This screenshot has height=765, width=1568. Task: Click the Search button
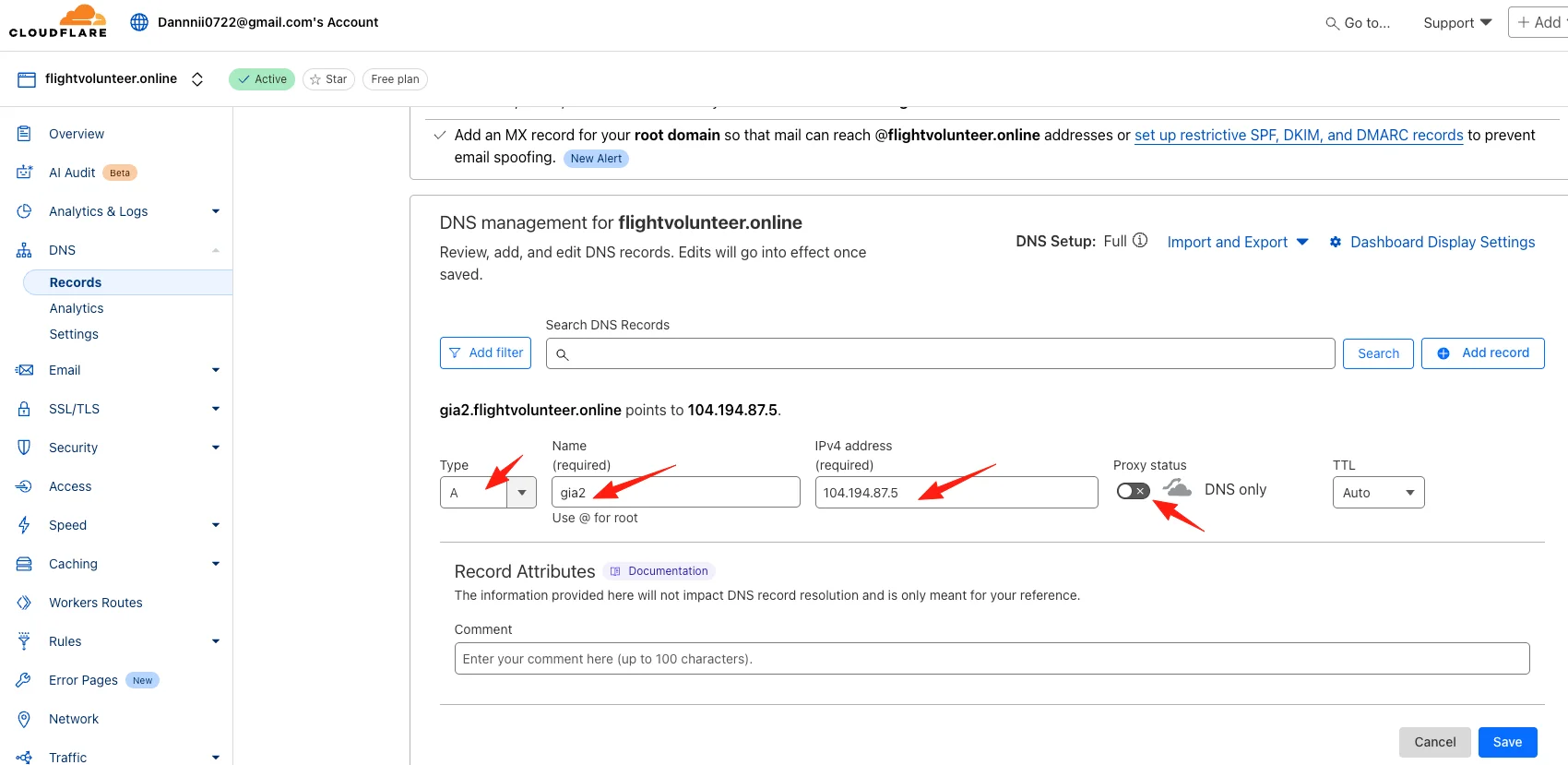tap(1378, 353)
